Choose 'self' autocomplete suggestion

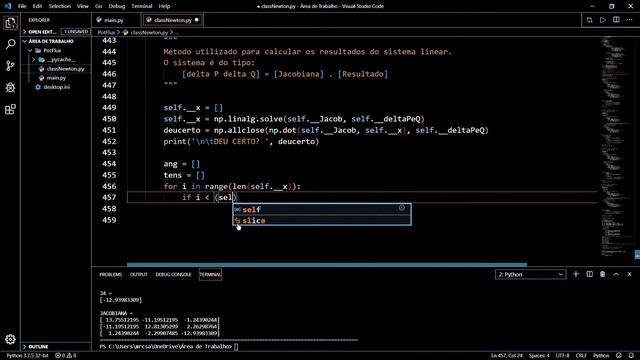(322, 209)
